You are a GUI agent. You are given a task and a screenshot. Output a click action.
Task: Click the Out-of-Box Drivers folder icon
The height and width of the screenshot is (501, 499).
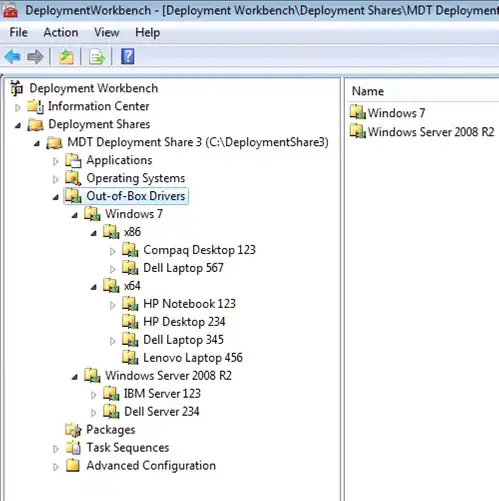[73, 196]
